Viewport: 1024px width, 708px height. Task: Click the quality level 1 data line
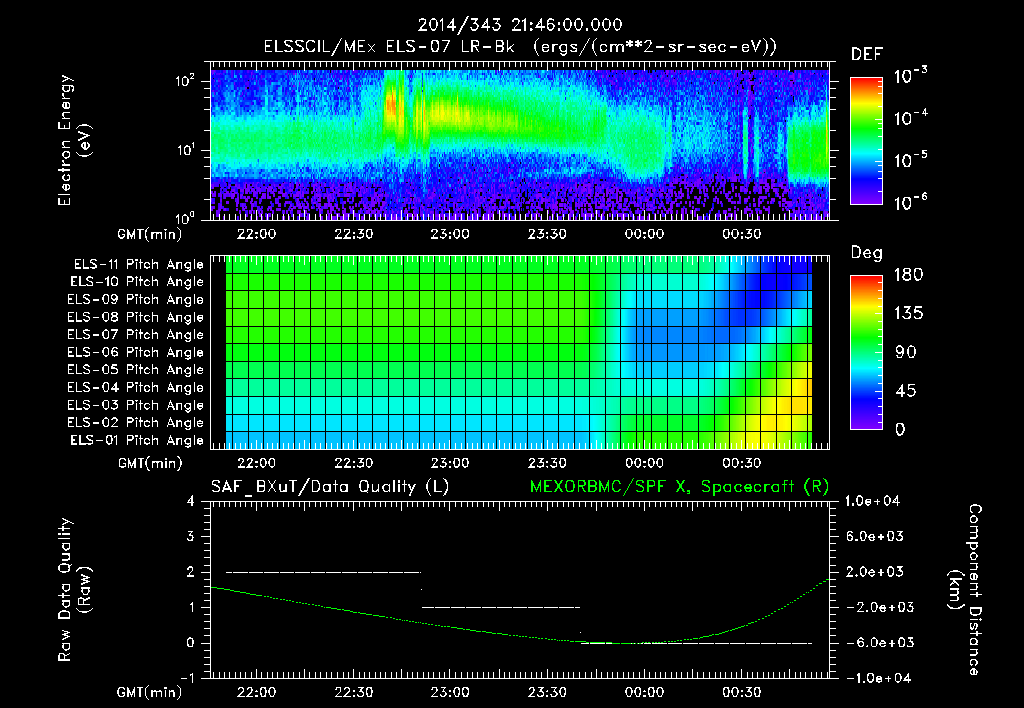(x=501, y=607)
